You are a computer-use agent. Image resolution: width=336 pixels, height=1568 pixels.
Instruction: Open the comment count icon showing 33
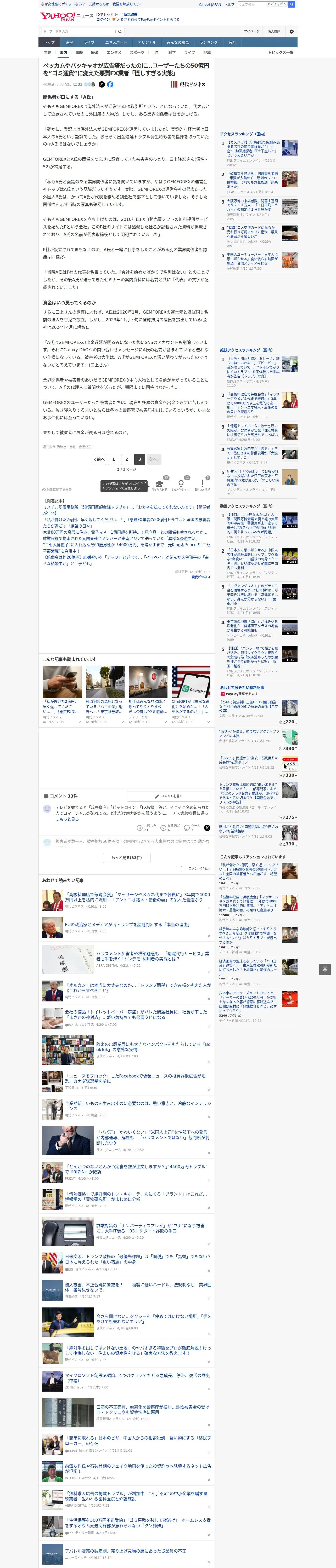[78, 85]
